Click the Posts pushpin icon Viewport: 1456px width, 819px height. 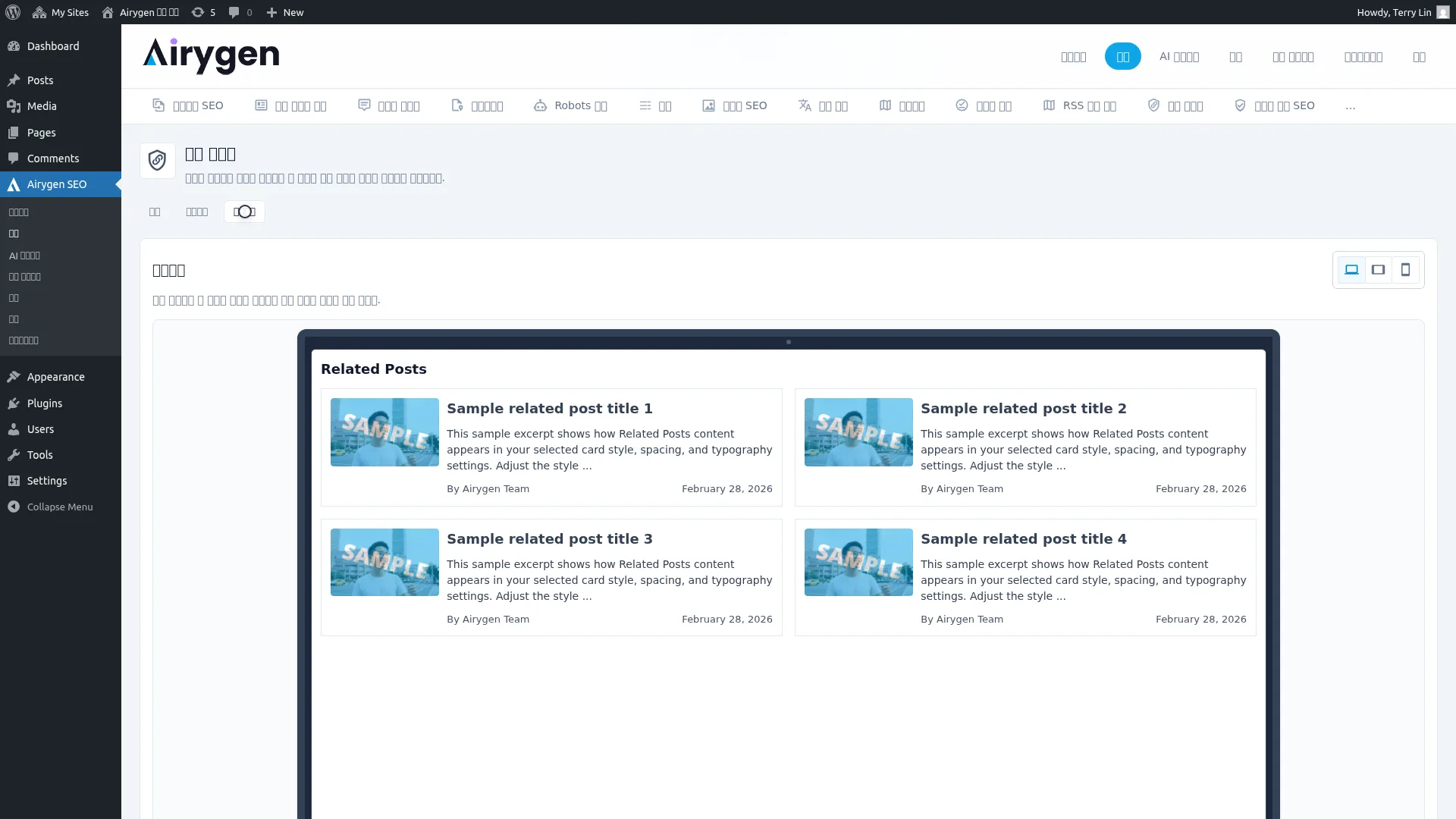point(14,80)
